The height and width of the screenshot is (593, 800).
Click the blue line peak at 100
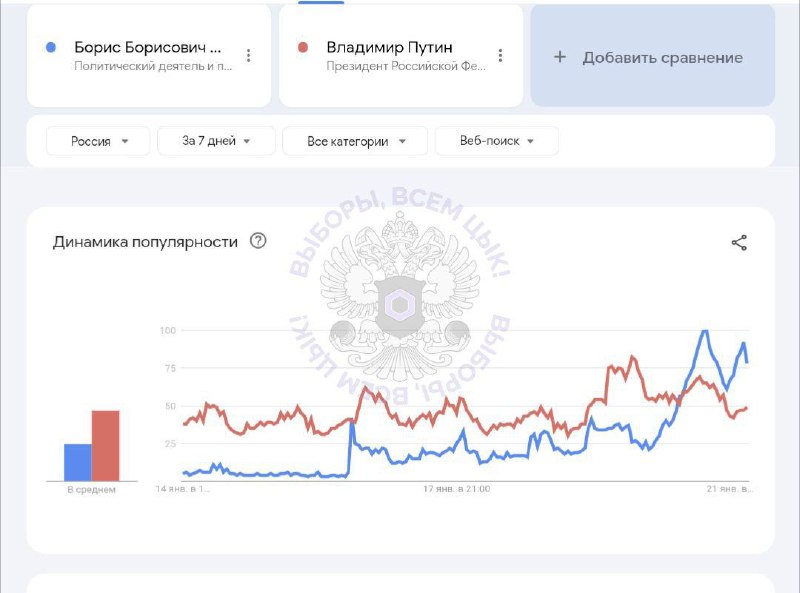tap(705, 331)
